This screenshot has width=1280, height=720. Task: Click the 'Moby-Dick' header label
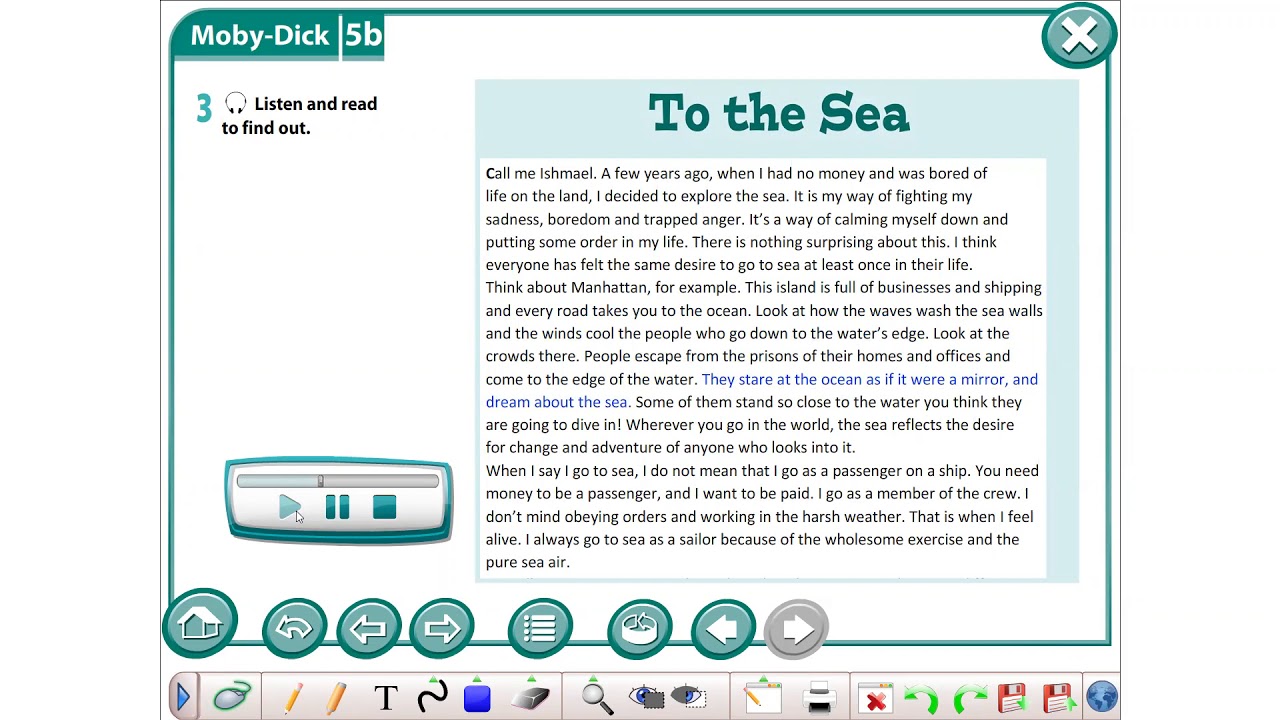260,36
